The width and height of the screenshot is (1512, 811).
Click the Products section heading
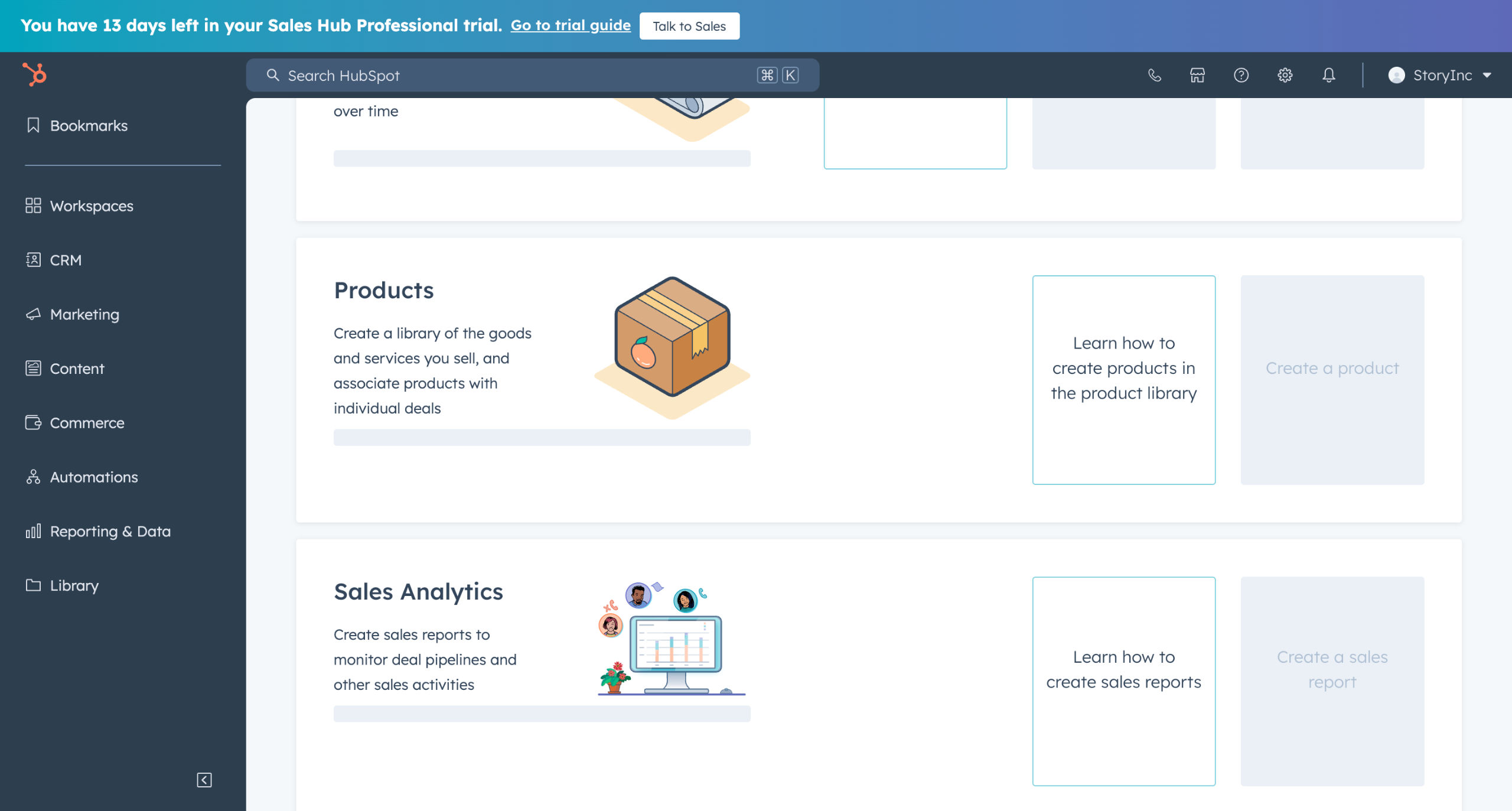coord(384,290)
